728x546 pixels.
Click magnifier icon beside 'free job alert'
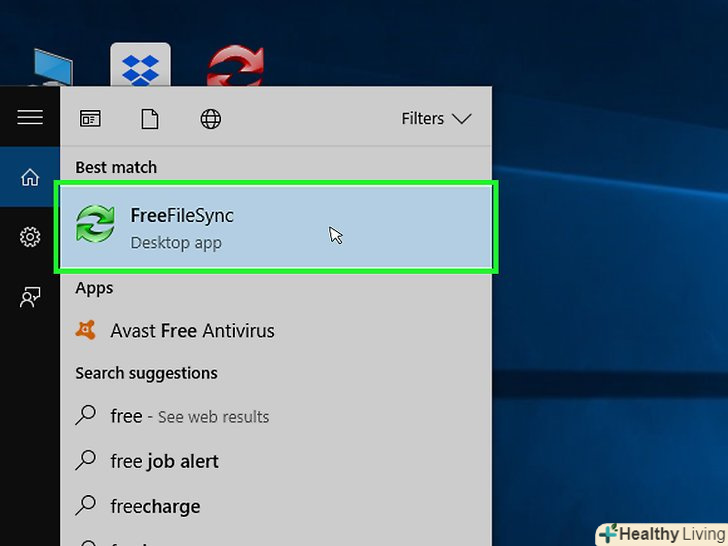click(x=85, y=460)
